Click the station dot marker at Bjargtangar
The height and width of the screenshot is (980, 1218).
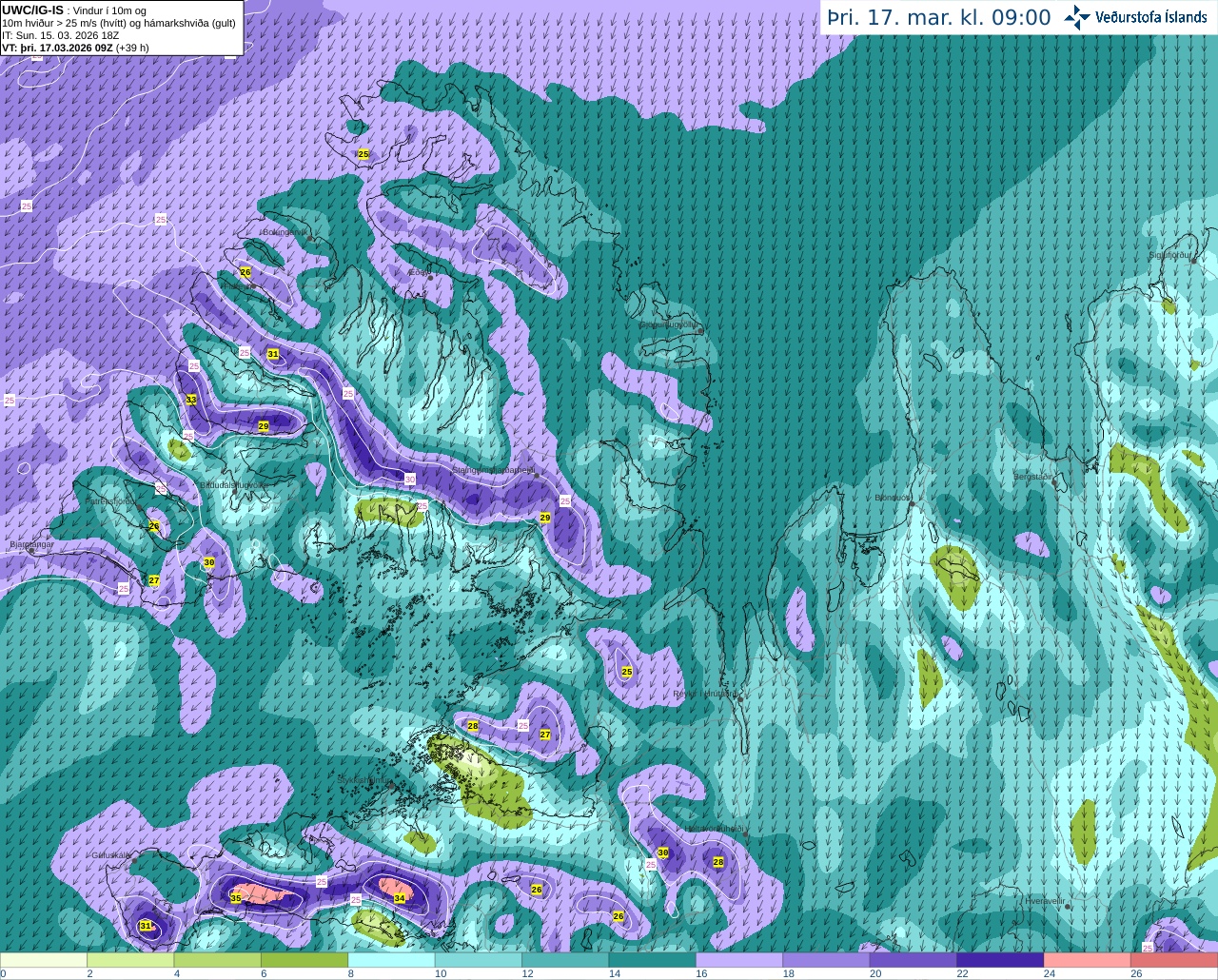click(x=31, y=550)
